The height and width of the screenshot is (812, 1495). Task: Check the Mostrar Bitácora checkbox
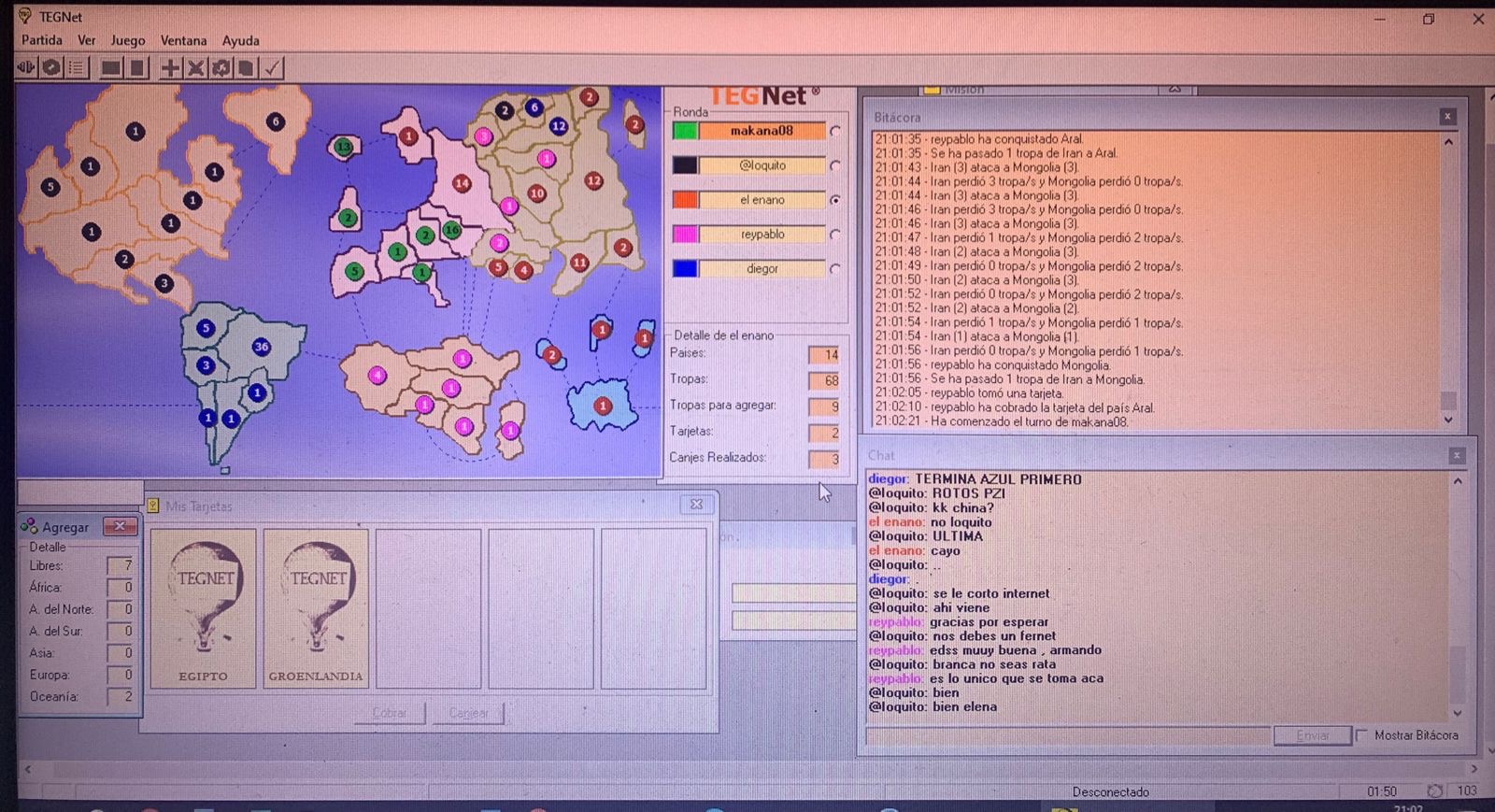click(x=1361, y=735)
